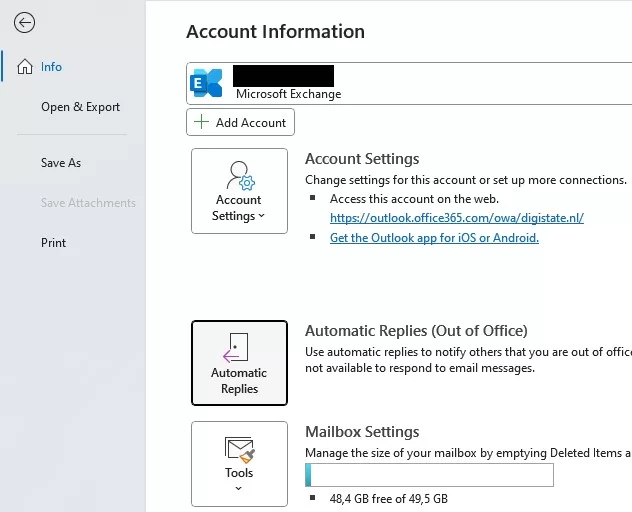Click the Account Information heading

tap(275, 31)
